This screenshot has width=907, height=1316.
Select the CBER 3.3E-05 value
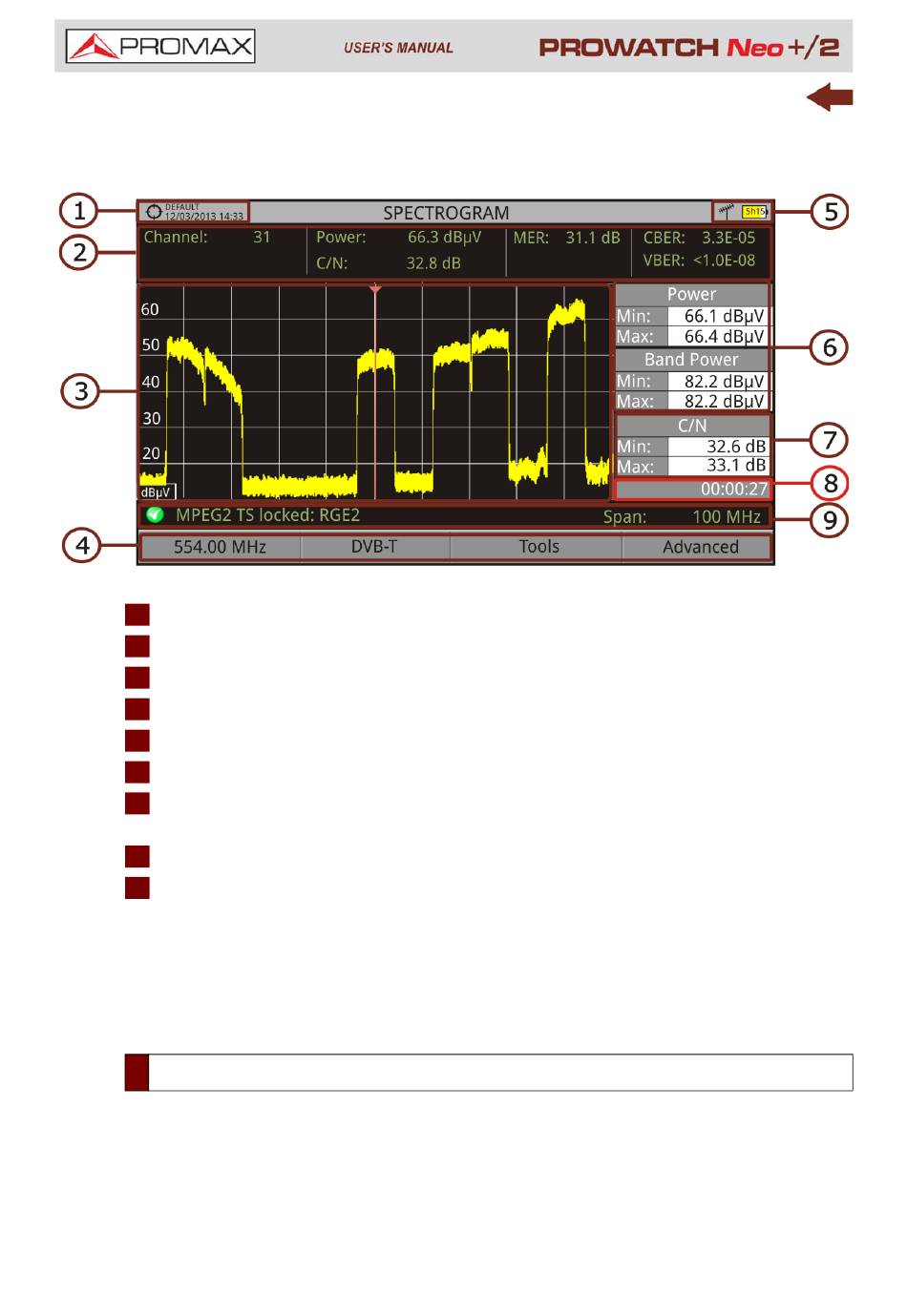(728, 237)
